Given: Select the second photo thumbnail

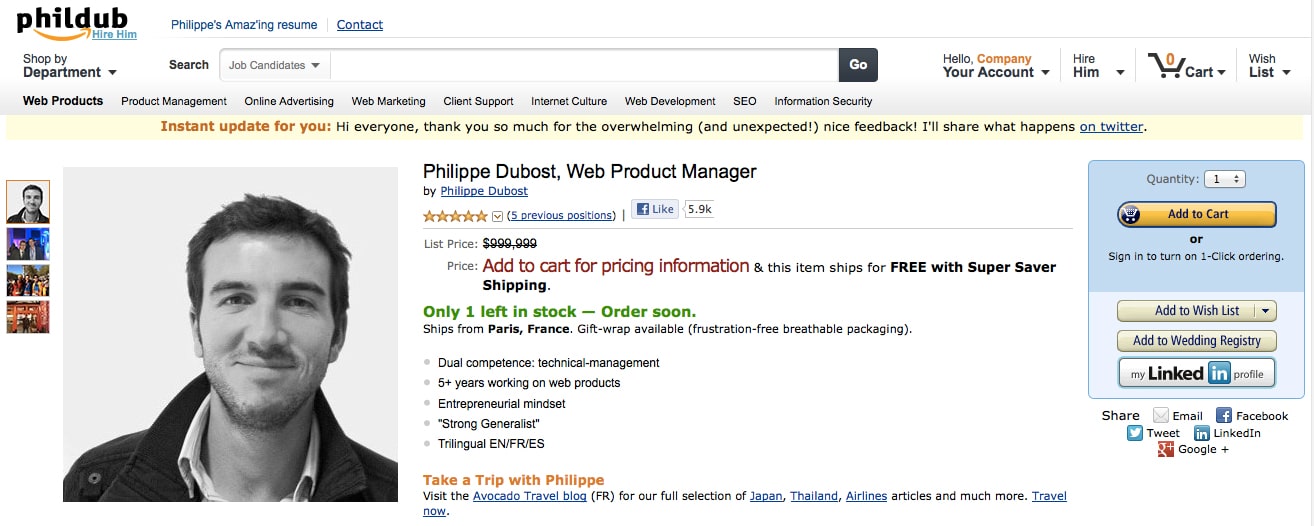Looking at the screenshot, I should (28, 244).
